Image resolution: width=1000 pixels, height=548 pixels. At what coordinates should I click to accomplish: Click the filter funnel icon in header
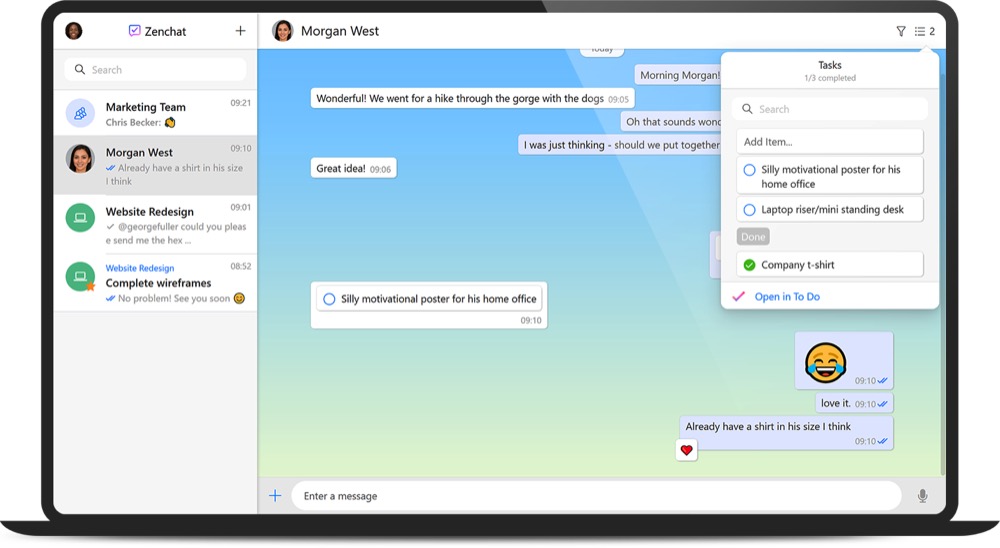[x=901, y=32]
